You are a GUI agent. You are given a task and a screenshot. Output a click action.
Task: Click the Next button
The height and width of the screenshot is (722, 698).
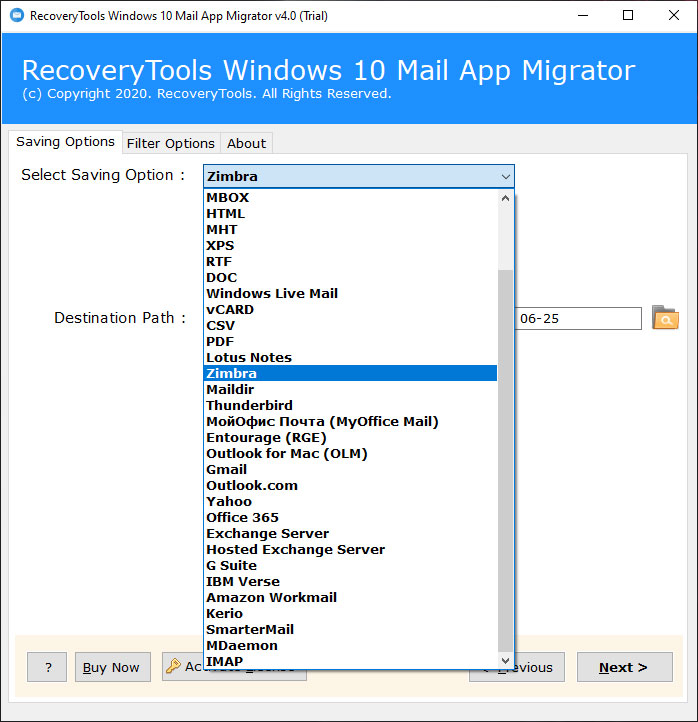click(x=624, y=667)
